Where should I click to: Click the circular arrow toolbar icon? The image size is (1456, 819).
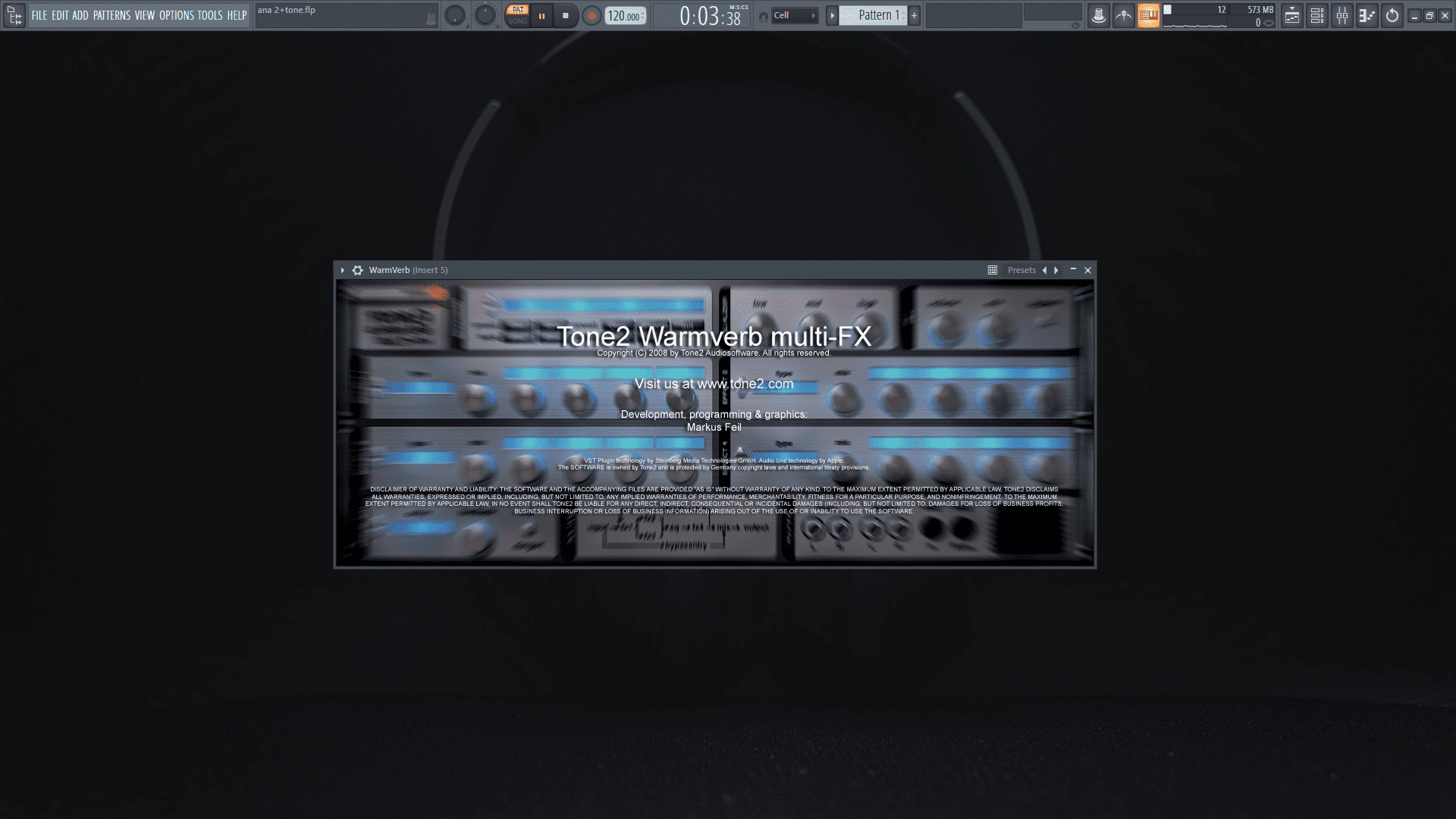[x=1392, y=15]
